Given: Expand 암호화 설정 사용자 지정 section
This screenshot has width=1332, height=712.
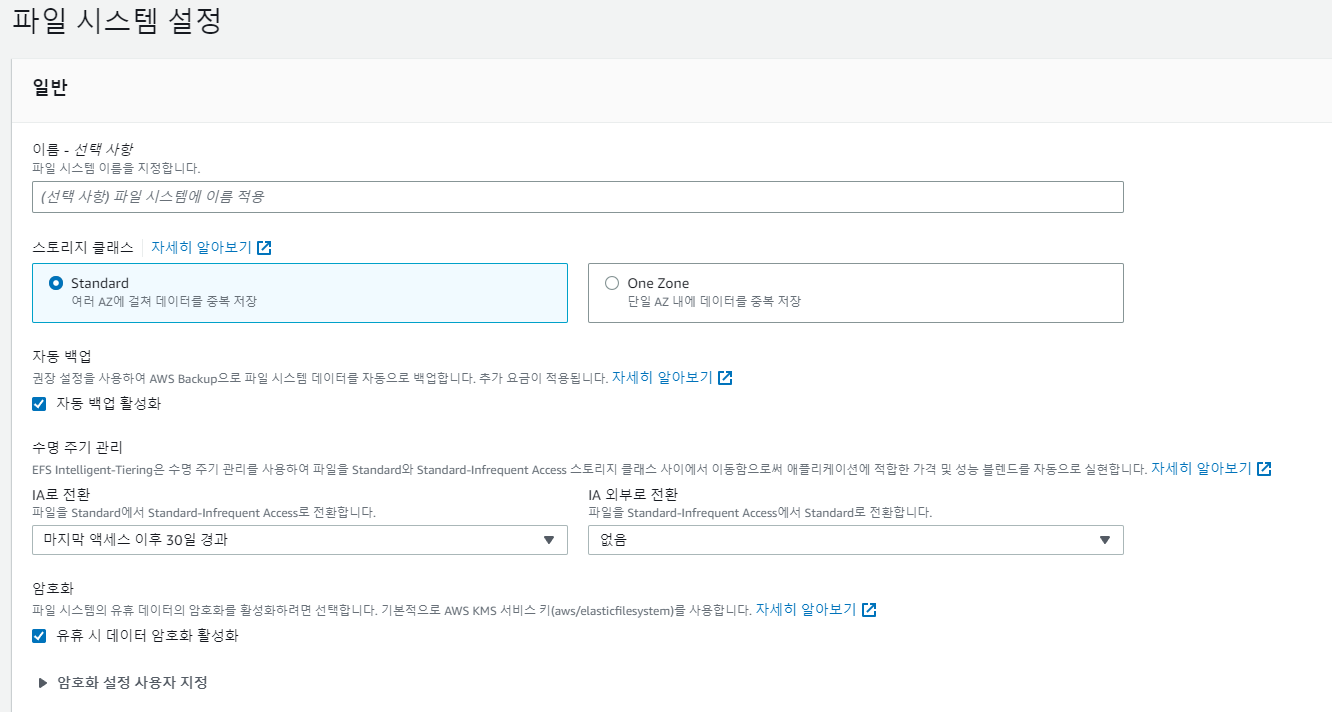Looking at the screenshot, I should tap(122, 682).
